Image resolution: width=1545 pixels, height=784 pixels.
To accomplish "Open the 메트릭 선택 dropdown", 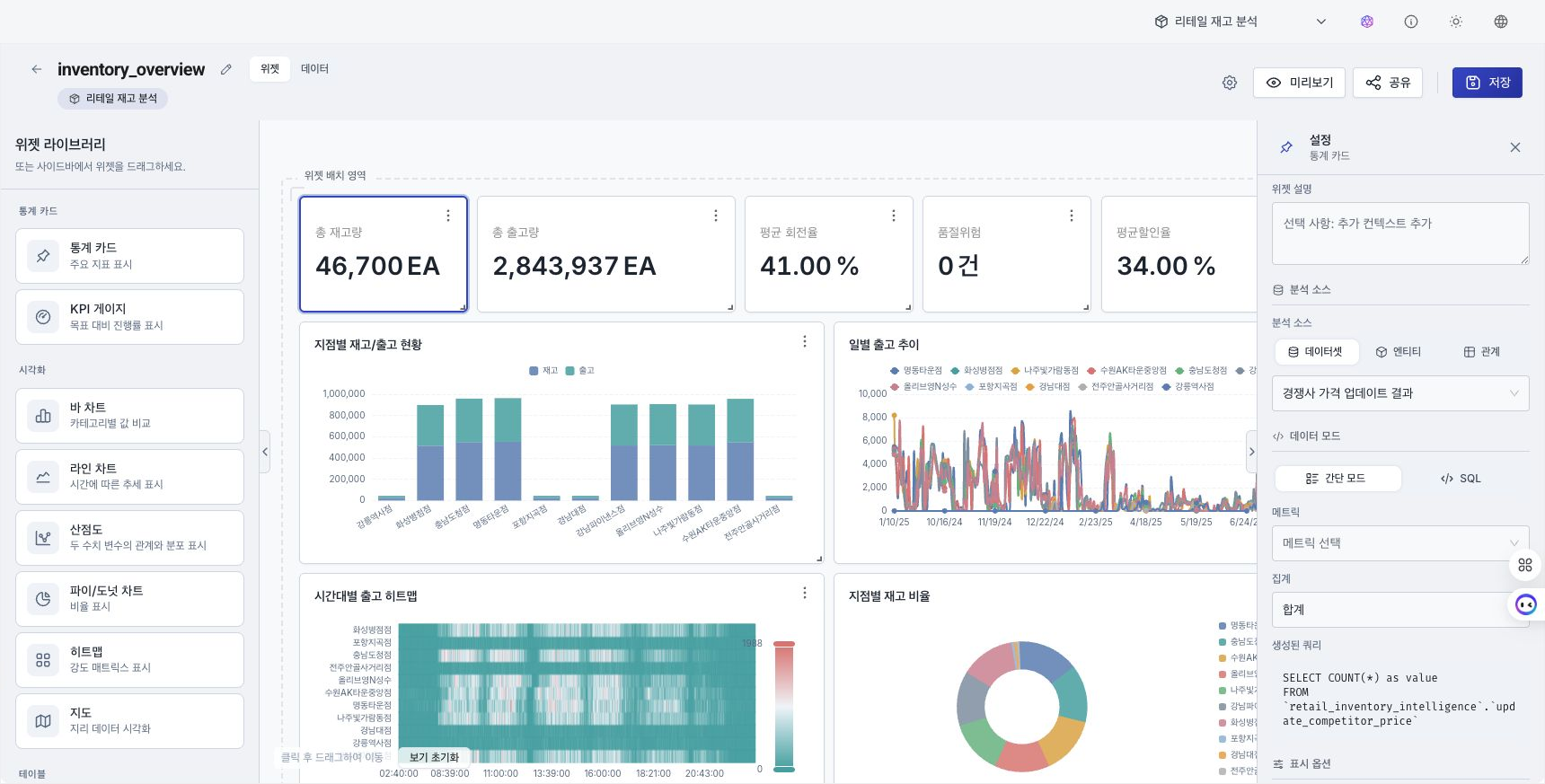I will pyautogui.click(x=1400, y=543).
